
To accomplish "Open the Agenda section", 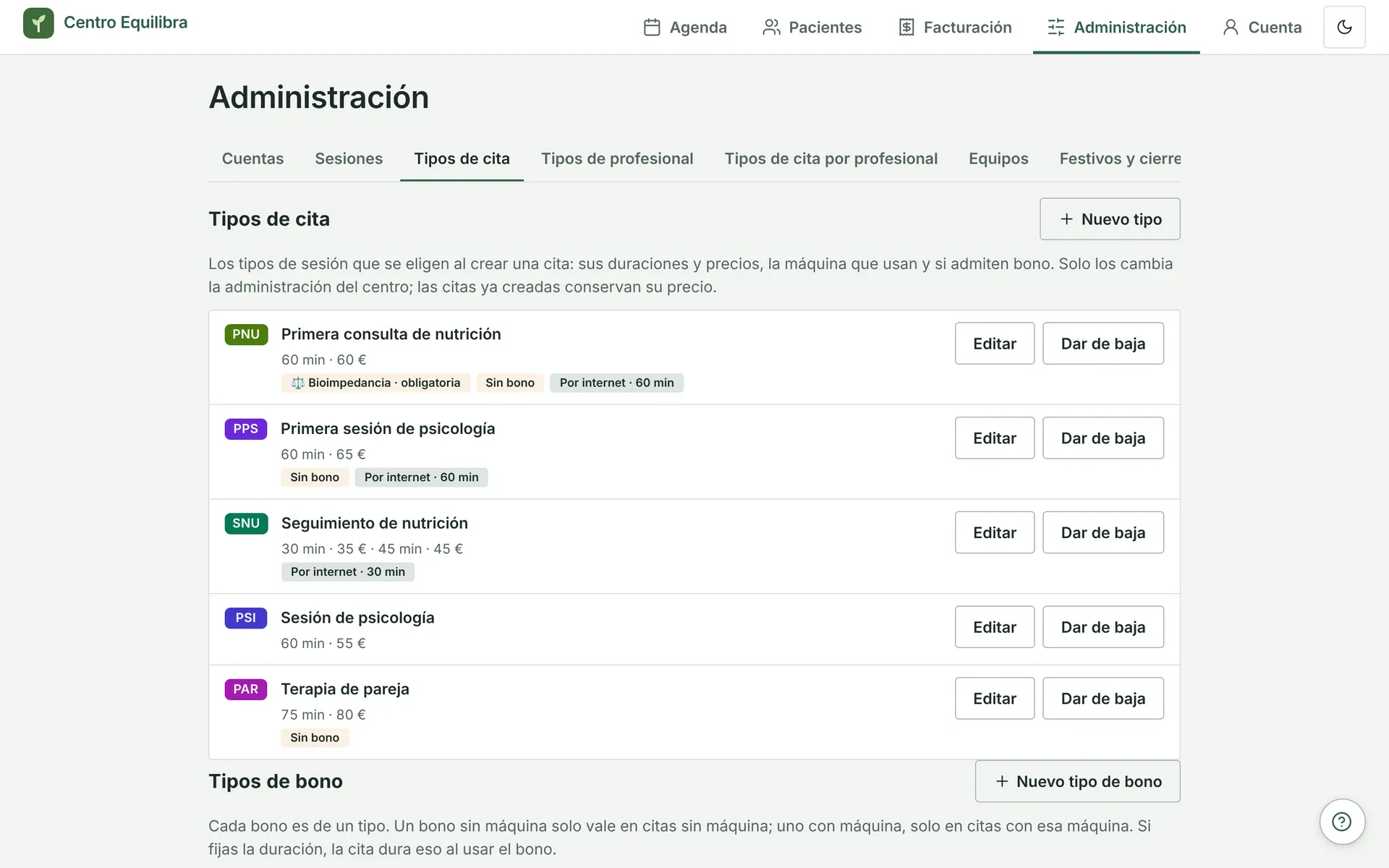I will (x=685, y=27).
